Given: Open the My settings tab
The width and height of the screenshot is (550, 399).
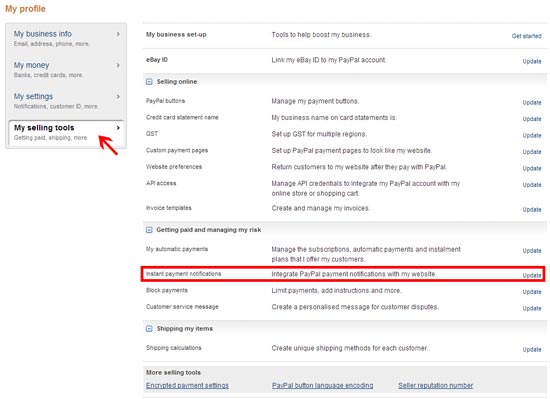Looking at the screenshot, I should pyautogui.click(x=66, y=101).
